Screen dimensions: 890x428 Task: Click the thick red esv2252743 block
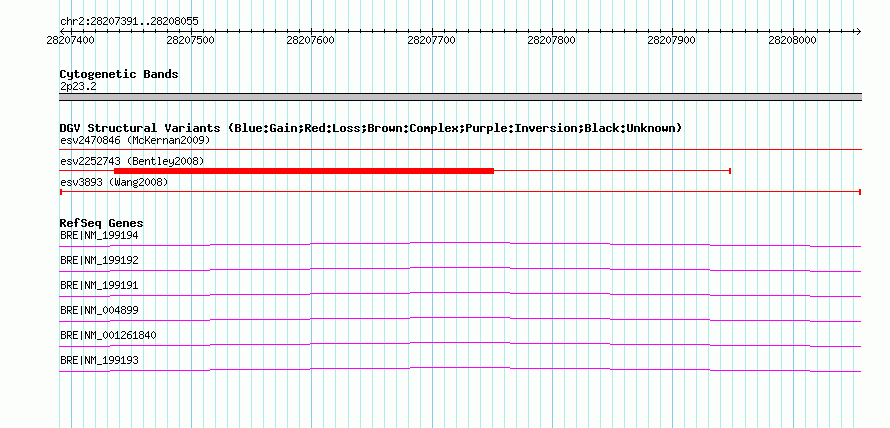click(304, 170)
